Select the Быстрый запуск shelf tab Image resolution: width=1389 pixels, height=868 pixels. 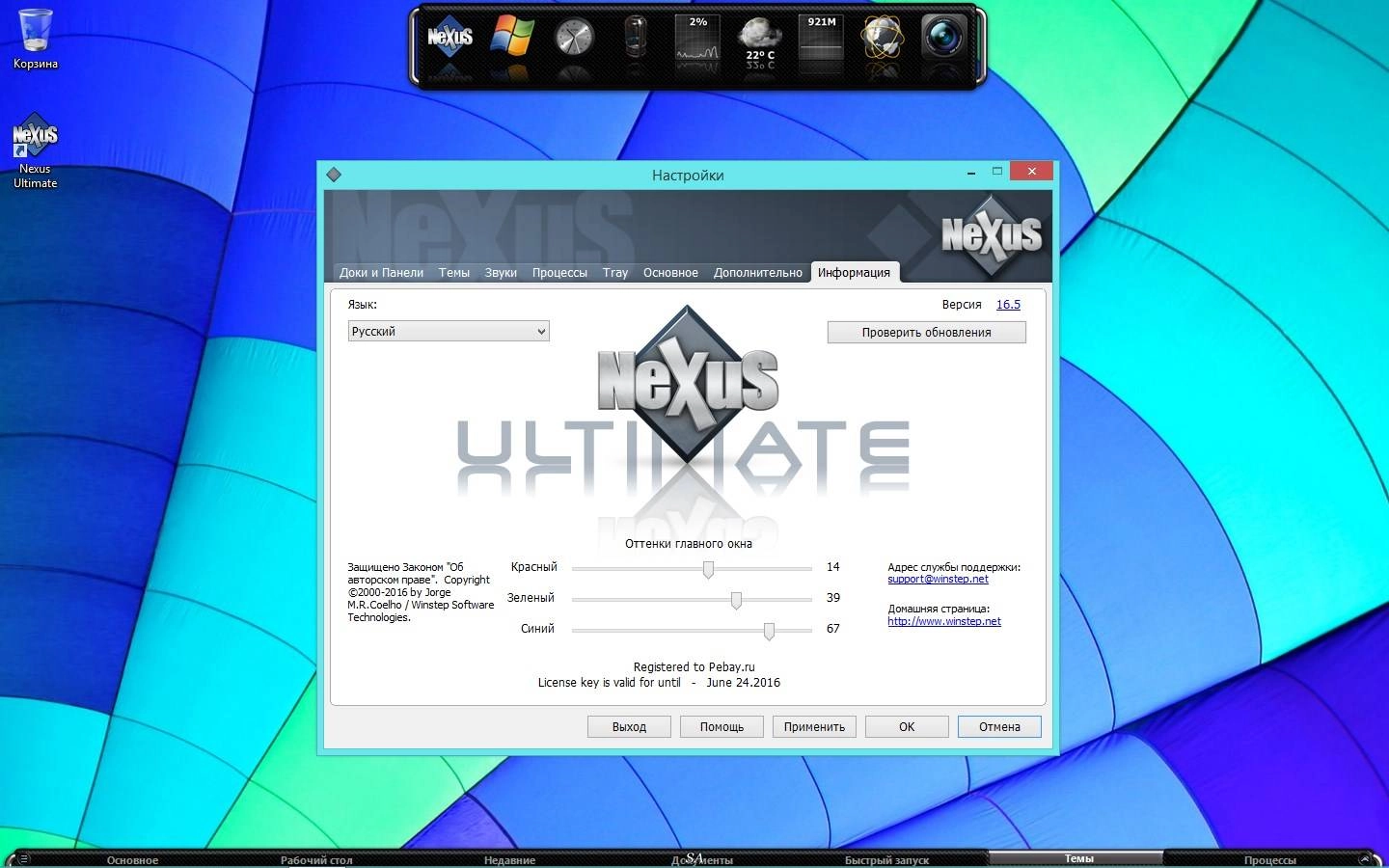tap(886, 859)
